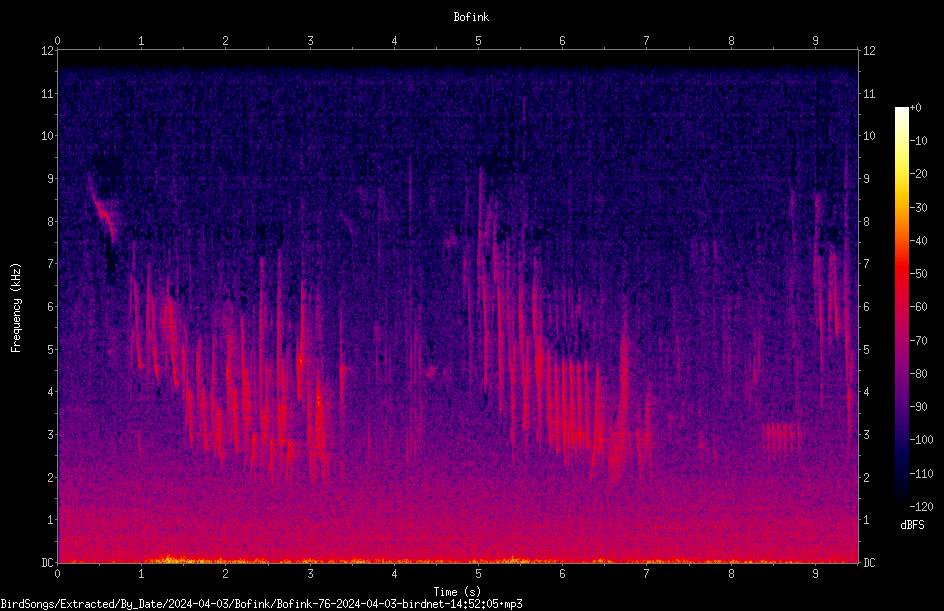
Task: Click the 10 kHz label on left axis
Action: point(48,135)
